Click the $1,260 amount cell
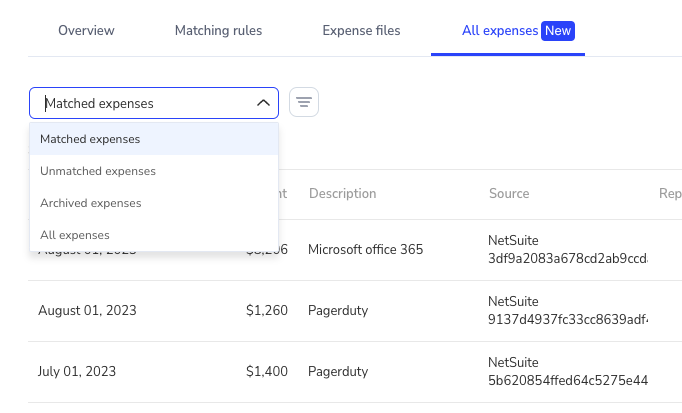The height and width of the screenshot is (413, 682). point(267,310)
